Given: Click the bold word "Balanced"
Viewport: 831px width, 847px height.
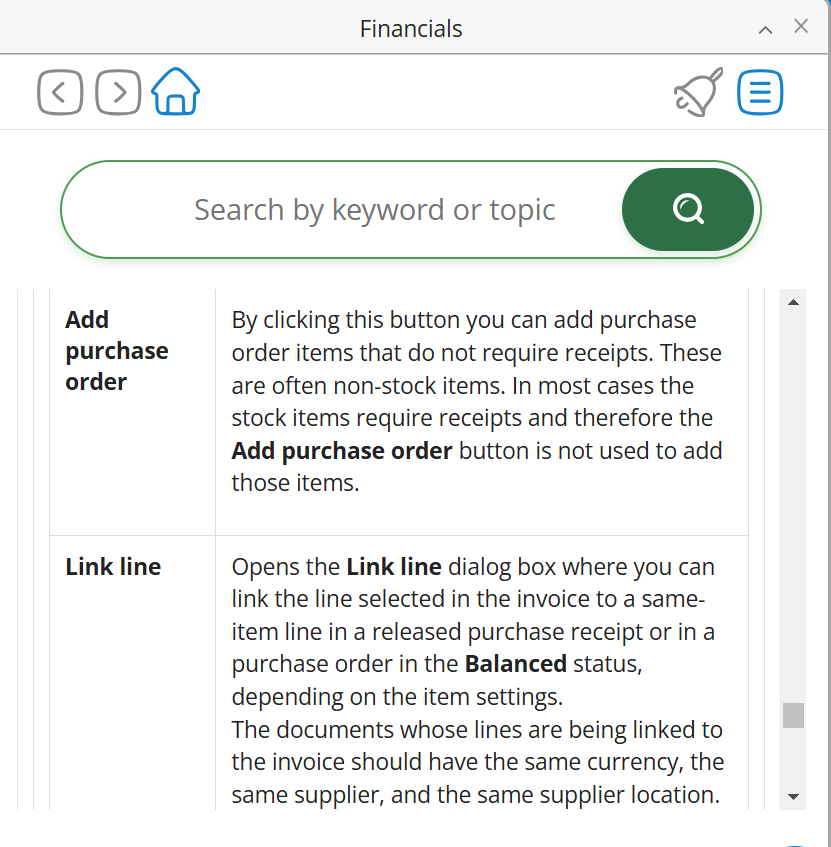Looking at the screenshot, I should coord(515,664).
